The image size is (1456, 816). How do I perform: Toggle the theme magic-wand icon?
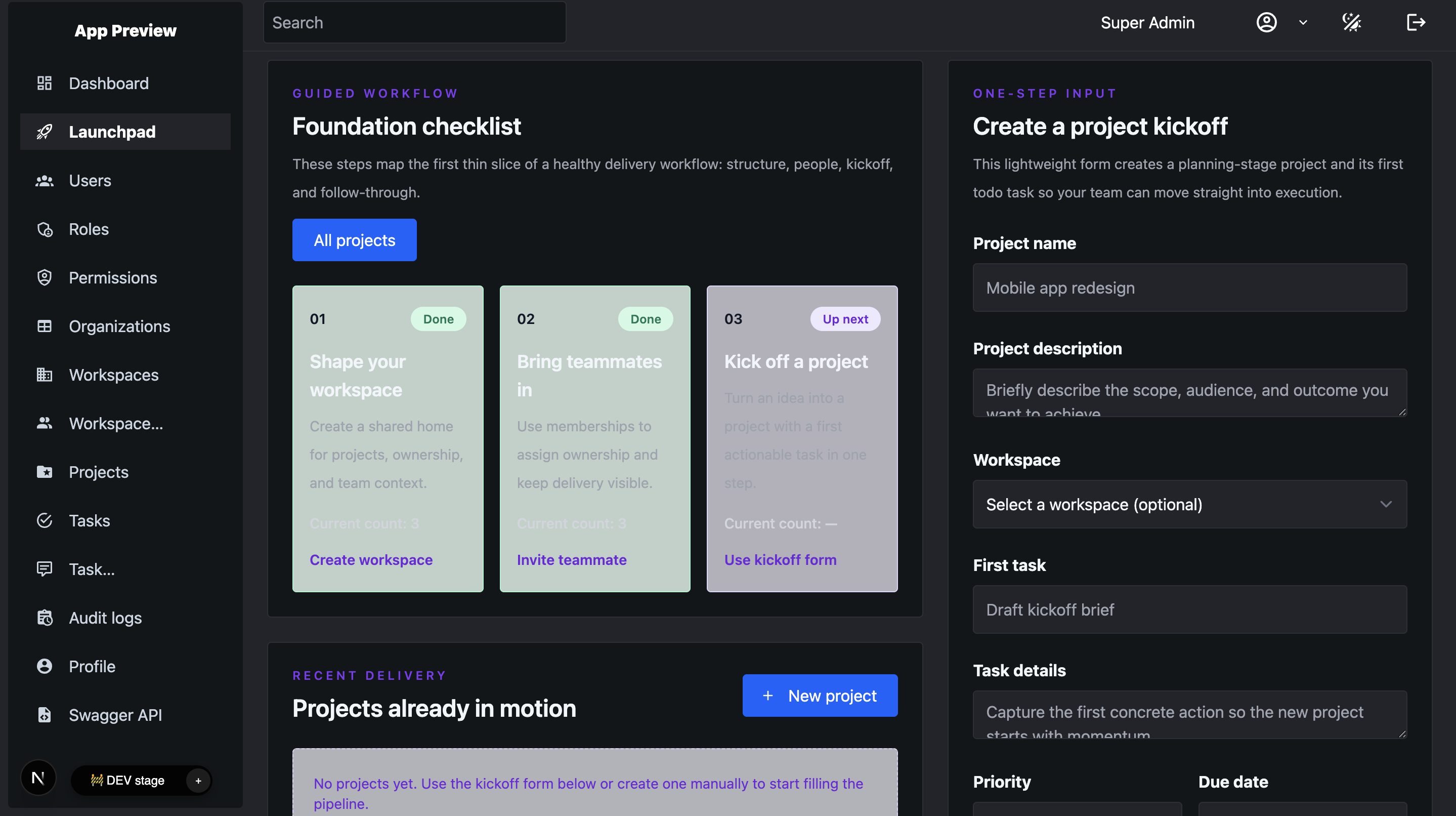tap(1351, 23)
